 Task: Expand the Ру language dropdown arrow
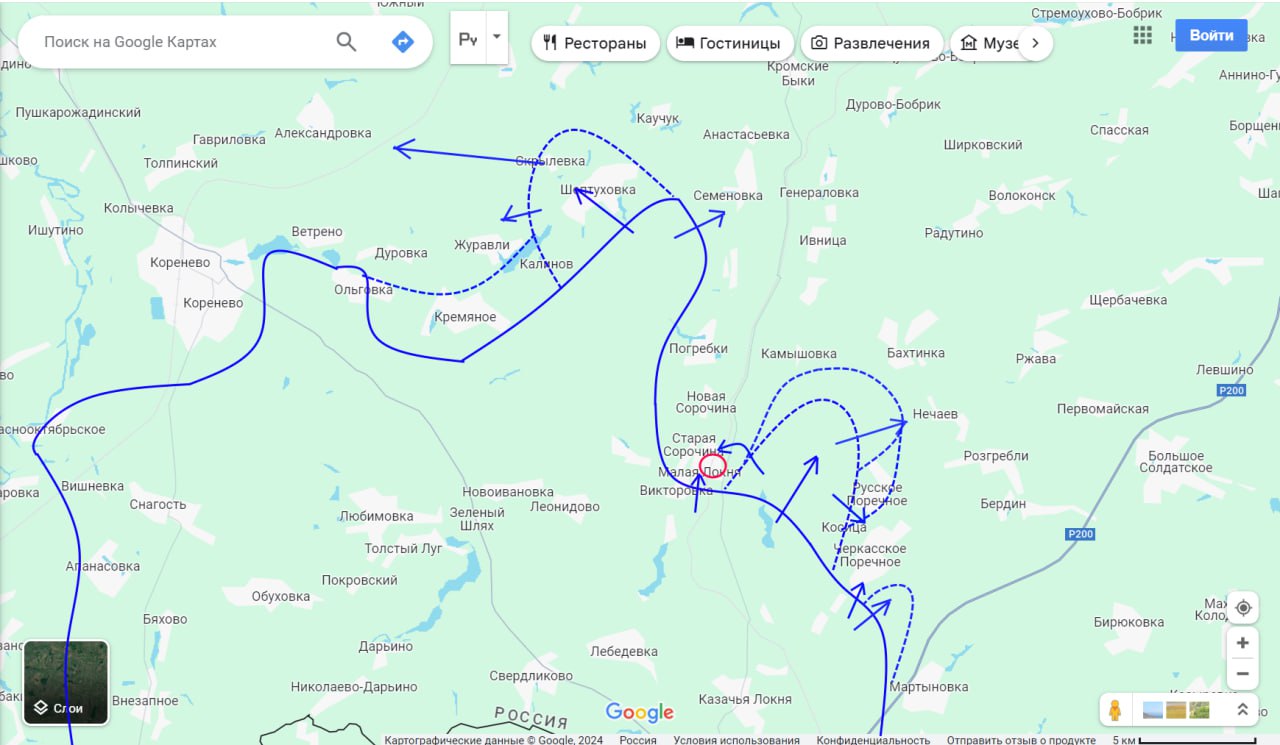tap(497, 38)
